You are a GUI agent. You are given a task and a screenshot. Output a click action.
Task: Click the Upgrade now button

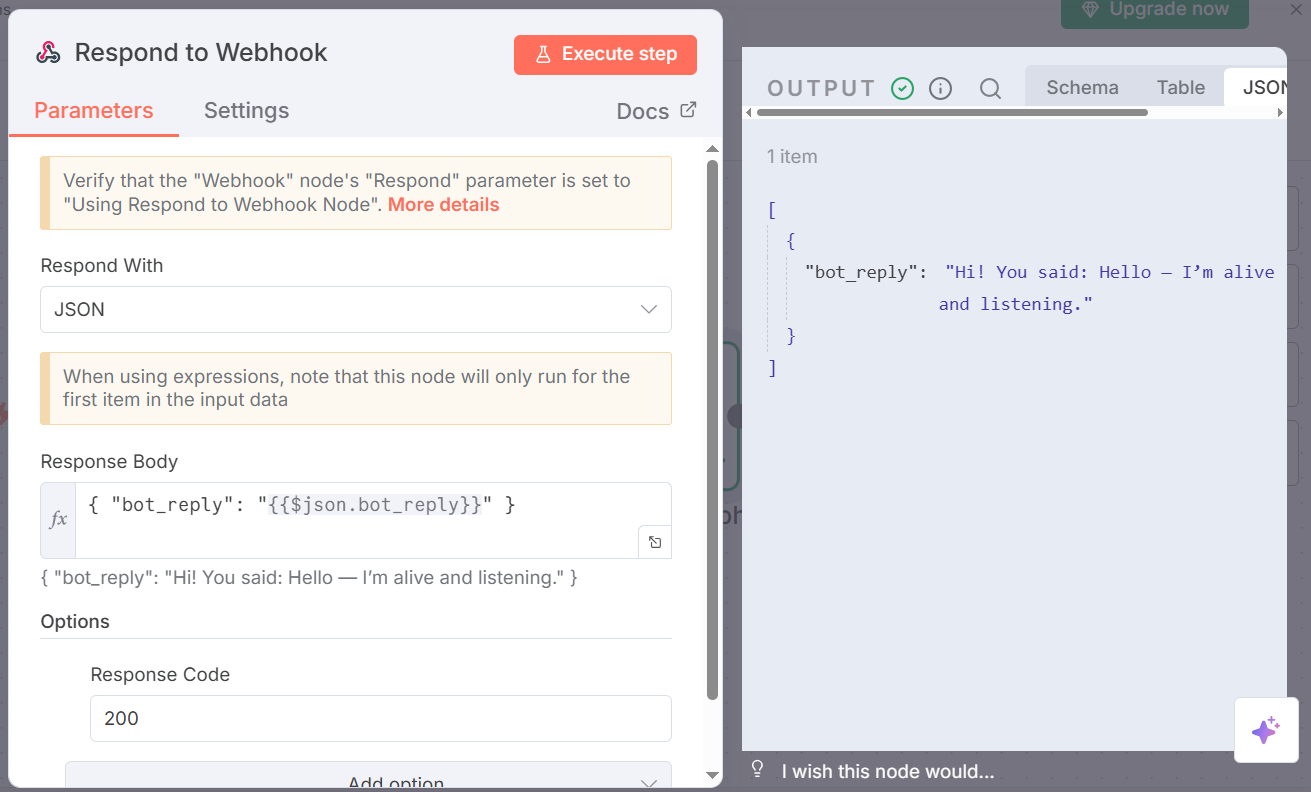click(x=1154, y=10)
